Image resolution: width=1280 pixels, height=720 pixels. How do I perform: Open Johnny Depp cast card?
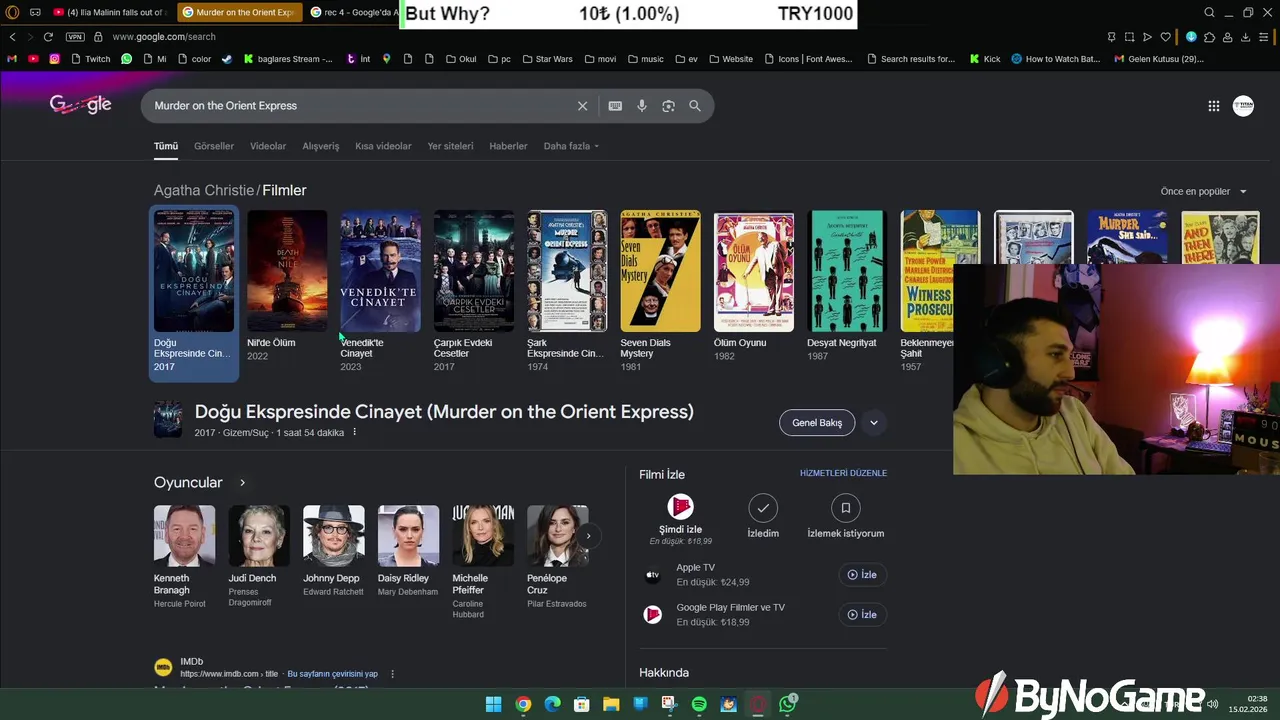(x=334, y=551)
